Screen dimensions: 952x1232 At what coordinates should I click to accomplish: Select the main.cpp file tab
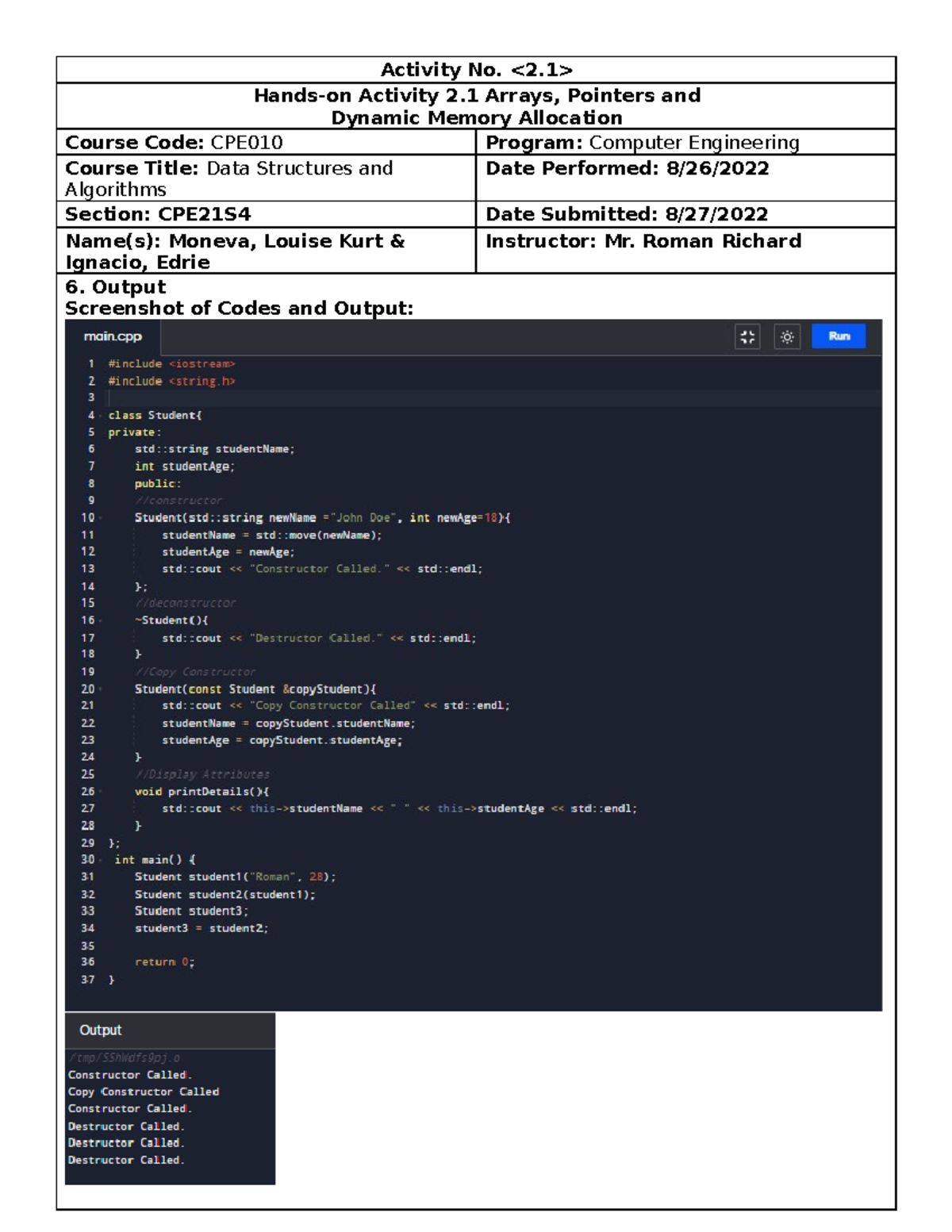(113, 336)
